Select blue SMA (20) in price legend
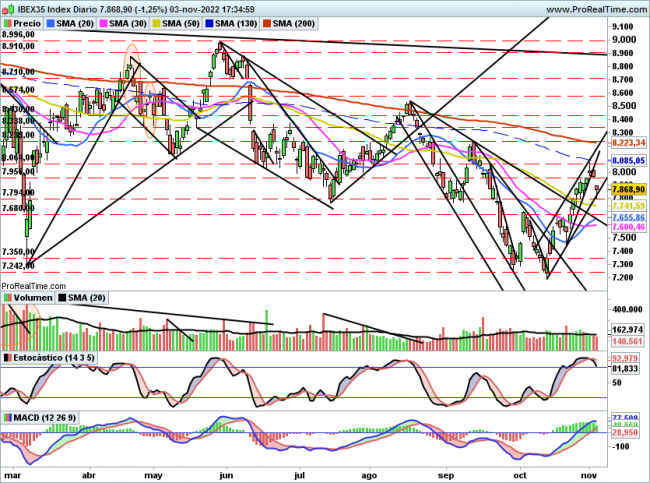Image resolution: width=650 pixels, height=483 pixels. pos(70,24)
